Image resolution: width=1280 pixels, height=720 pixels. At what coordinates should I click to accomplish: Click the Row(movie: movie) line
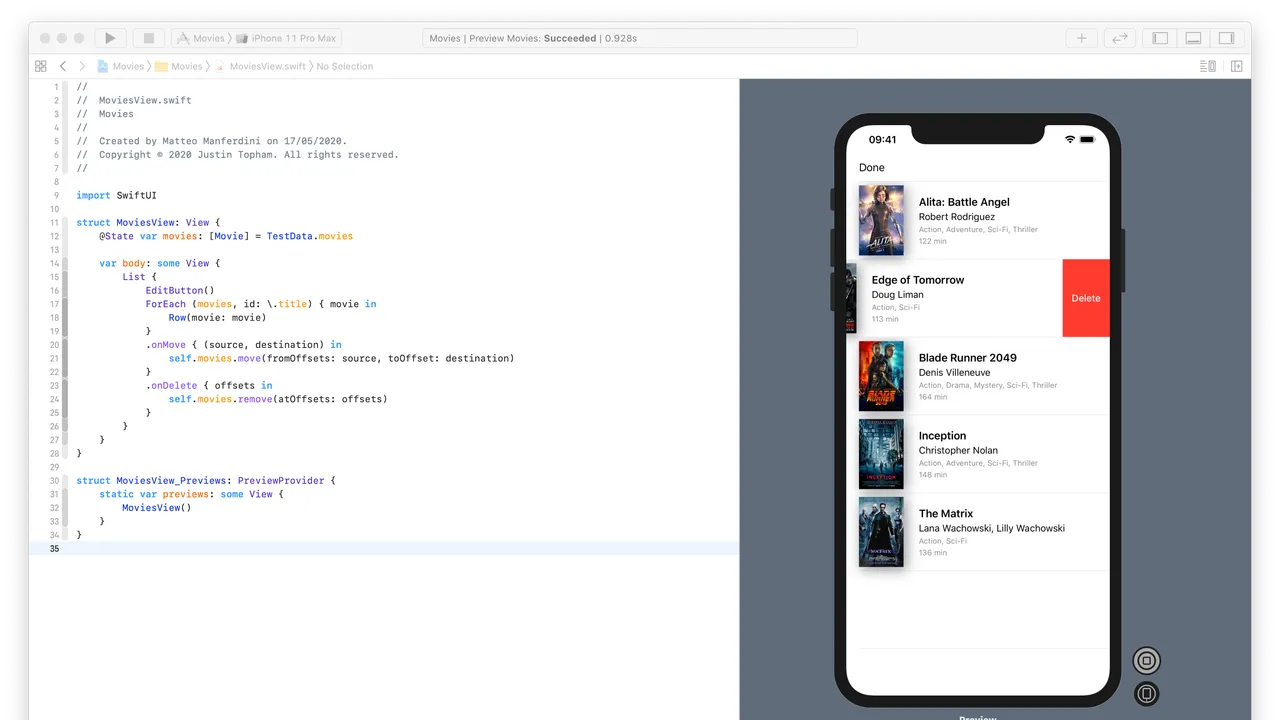217,317
